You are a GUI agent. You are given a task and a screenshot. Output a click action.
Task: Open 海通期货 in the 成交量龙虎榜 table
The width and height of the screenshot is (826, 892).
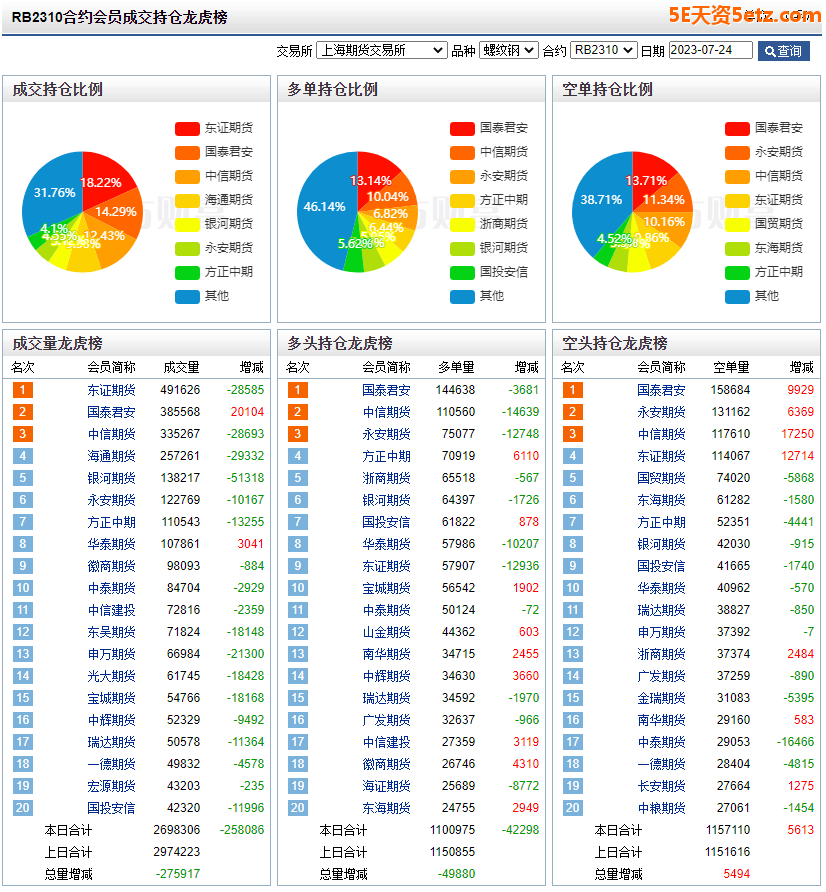pyautogui.click(x=111, y=456)
